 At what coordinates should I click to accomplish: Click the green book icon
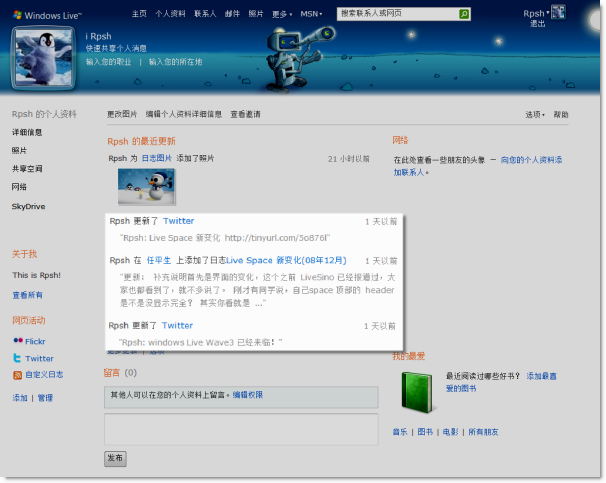pos(417,392)
